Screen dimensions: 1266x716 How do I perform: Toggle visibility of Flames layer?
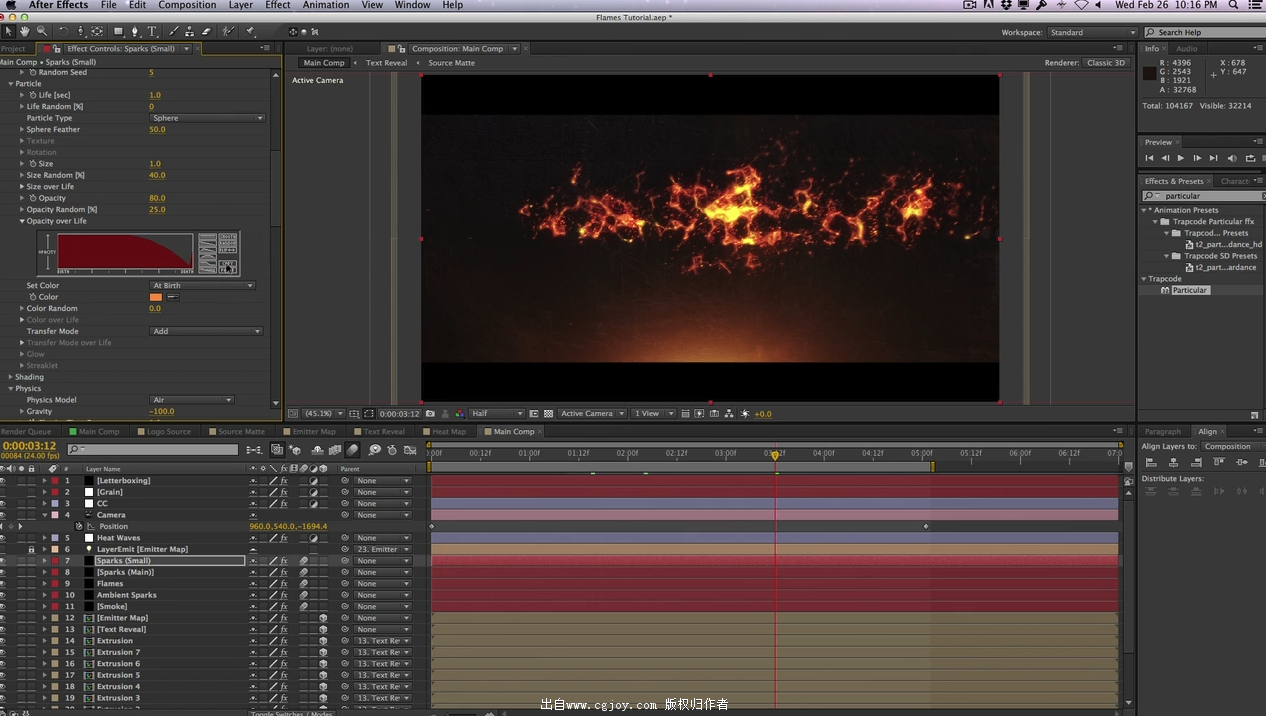pyautogui.click(x=3, y=584)
